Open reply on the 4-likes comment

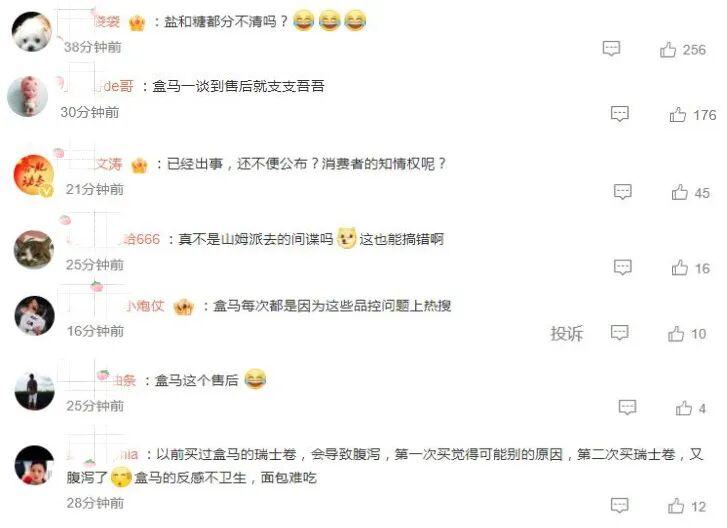click(x=627, y=407)
